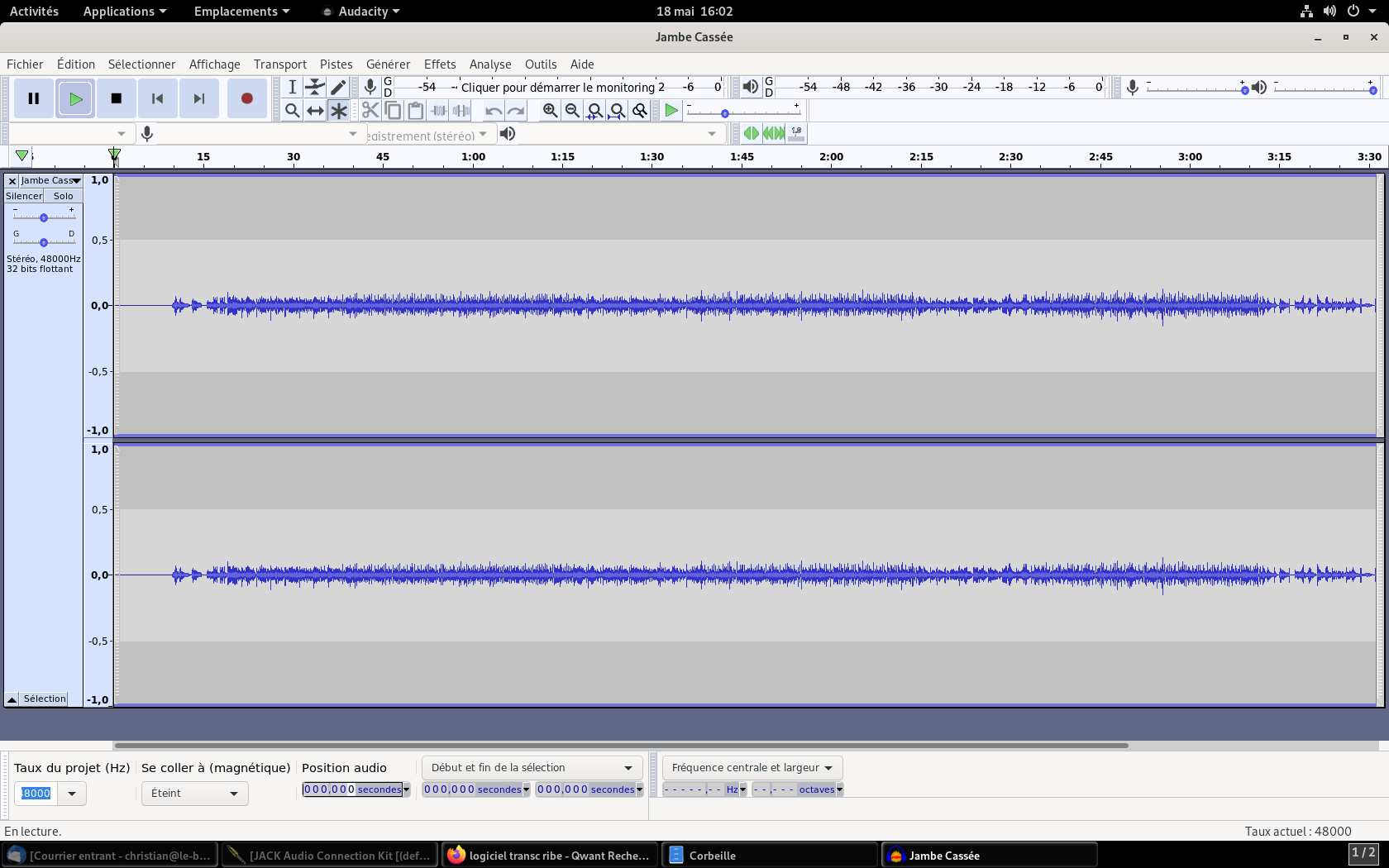Open the Générer menu

pyautogui.click(x=388, y=64)
